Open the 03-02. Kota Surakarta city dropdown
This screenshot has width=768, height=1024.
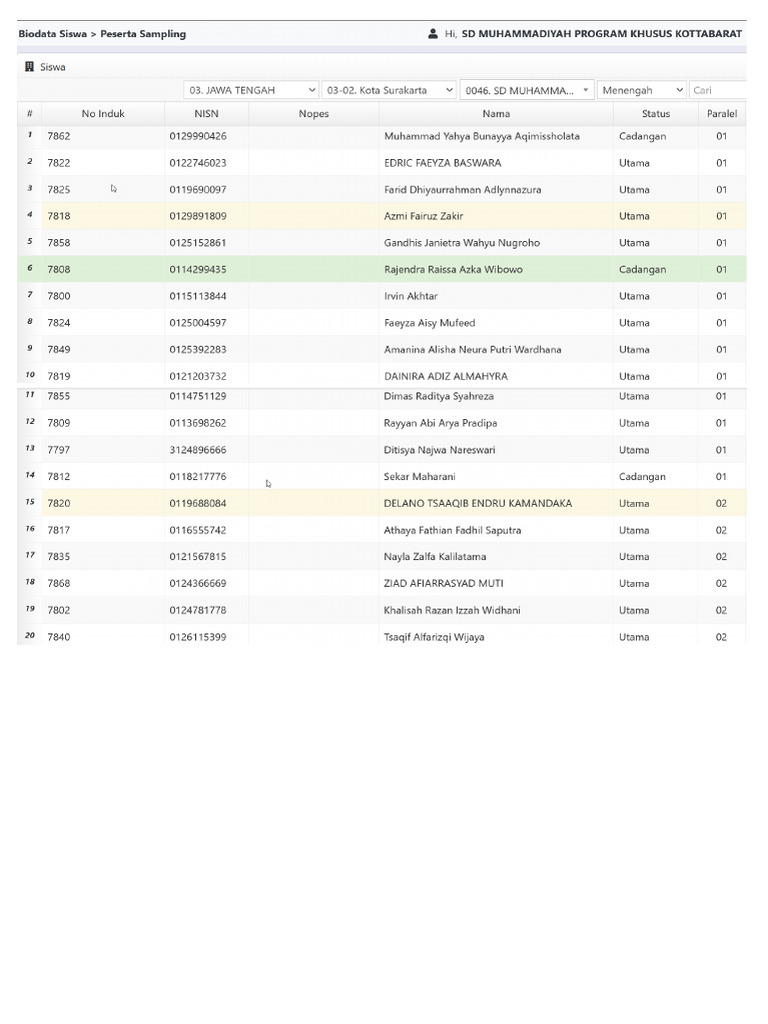click(389, 90)
